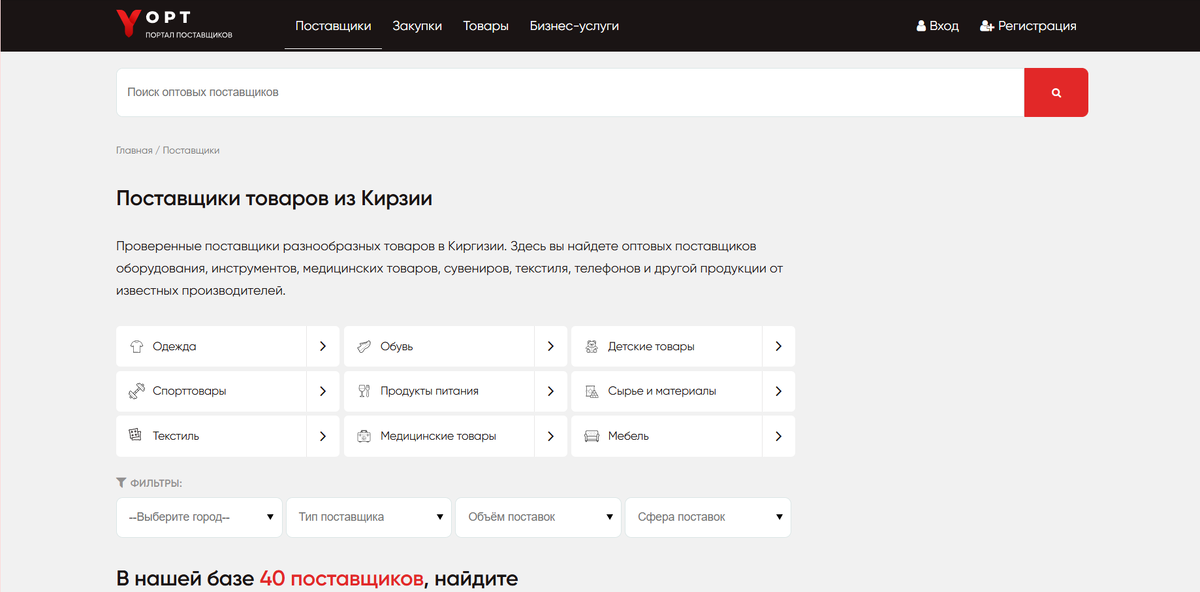Click the red text 40 поставщиков
Screen dimensions: 1200x592
click(x=341, y=578)
